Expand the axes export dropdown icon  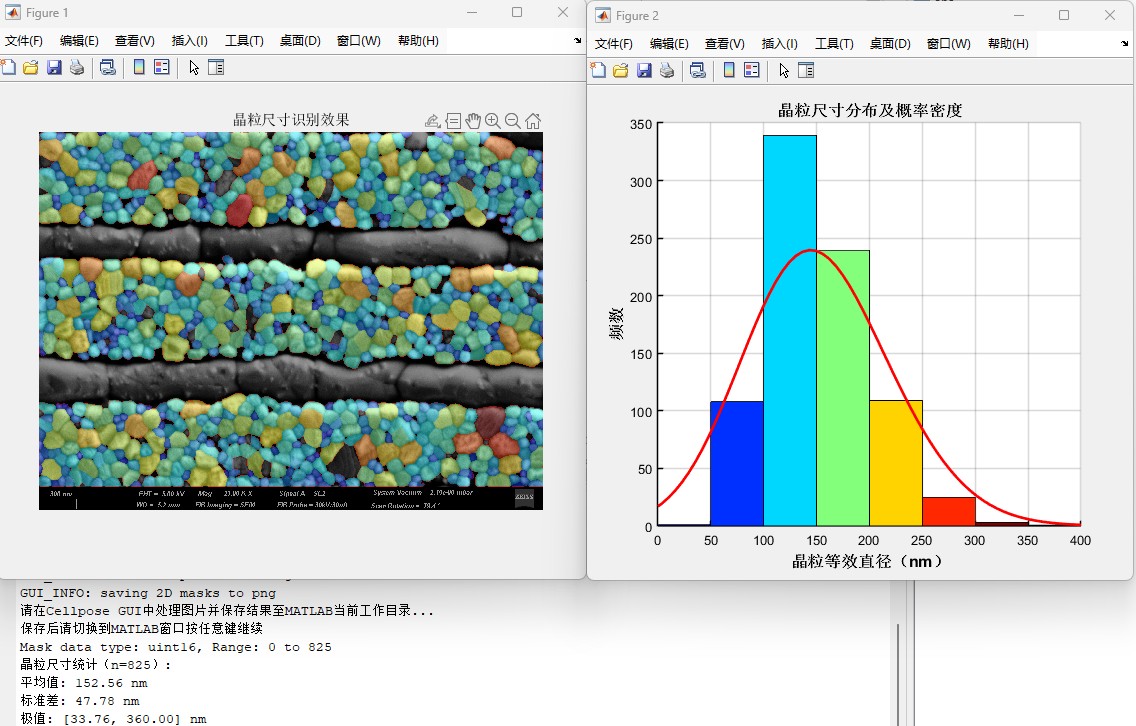pyautogui.click(x=432, y=121)
